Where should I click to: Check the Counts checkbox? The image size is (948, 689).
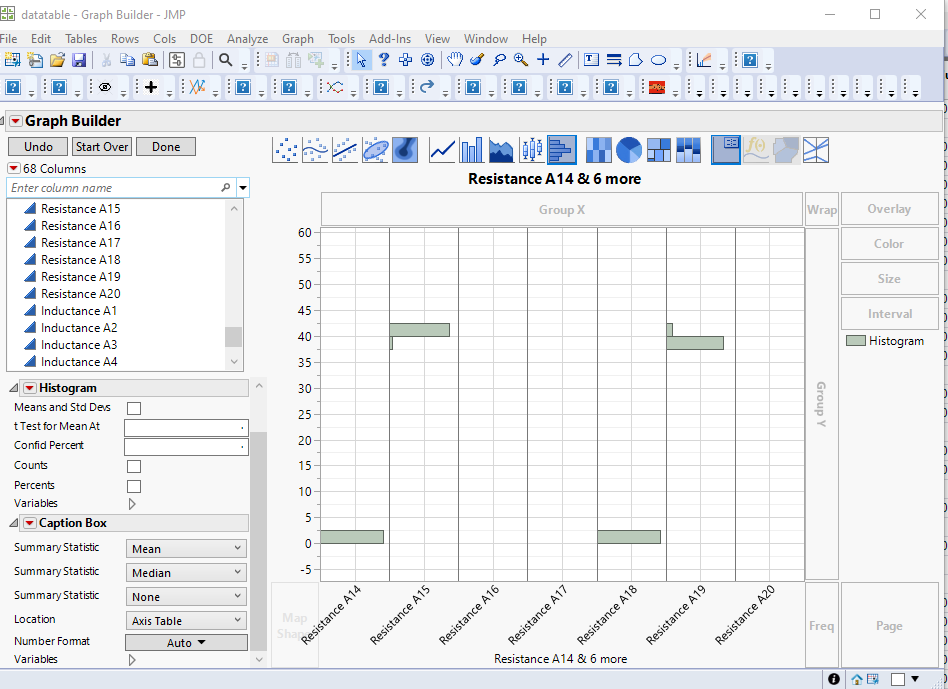(134, 466)
